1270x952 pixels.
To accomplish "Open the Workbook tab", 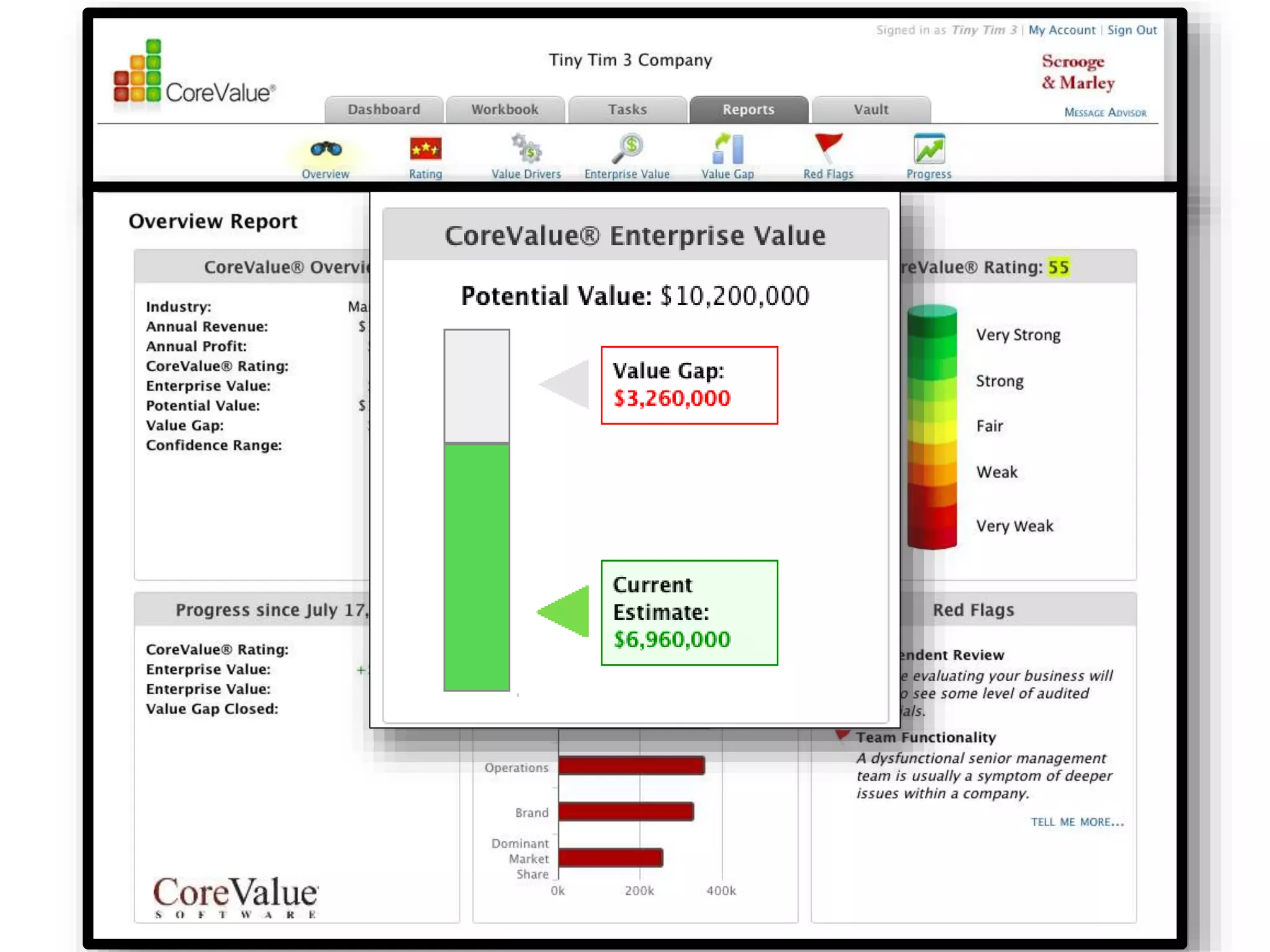I will click(x=505, y=110).
